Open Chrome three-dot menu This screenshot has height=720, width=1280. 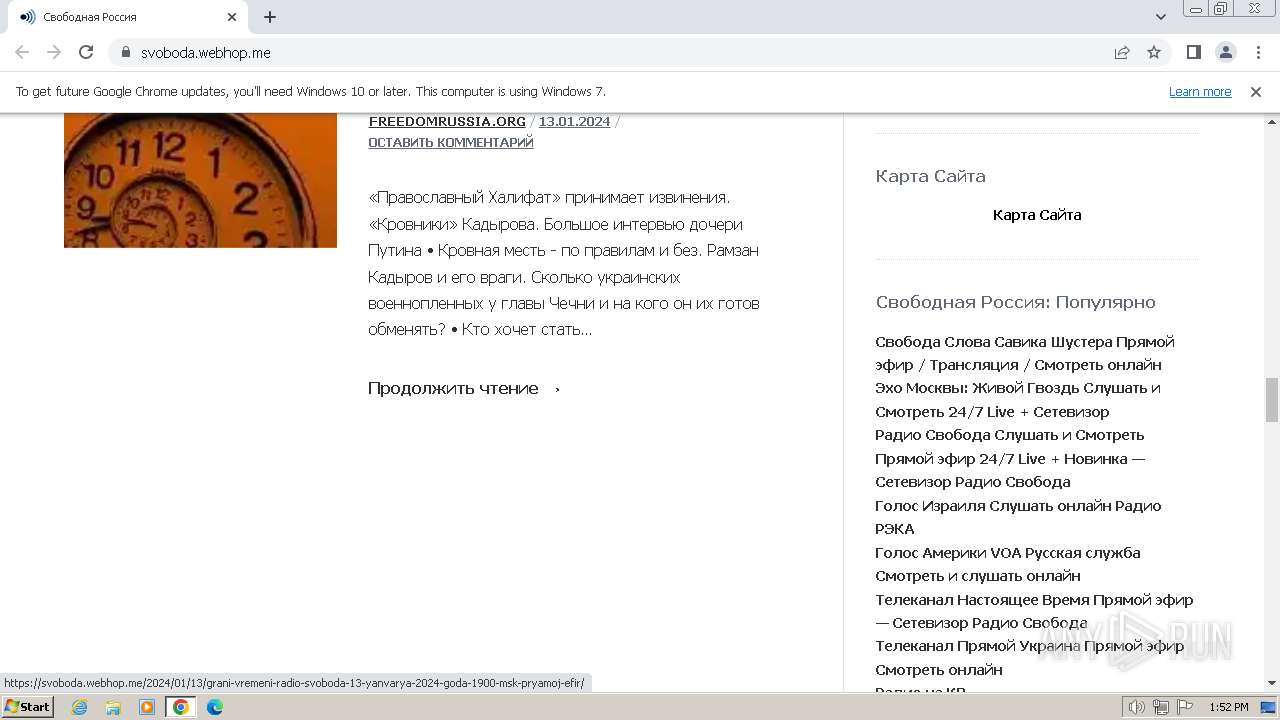(1258, 52)
